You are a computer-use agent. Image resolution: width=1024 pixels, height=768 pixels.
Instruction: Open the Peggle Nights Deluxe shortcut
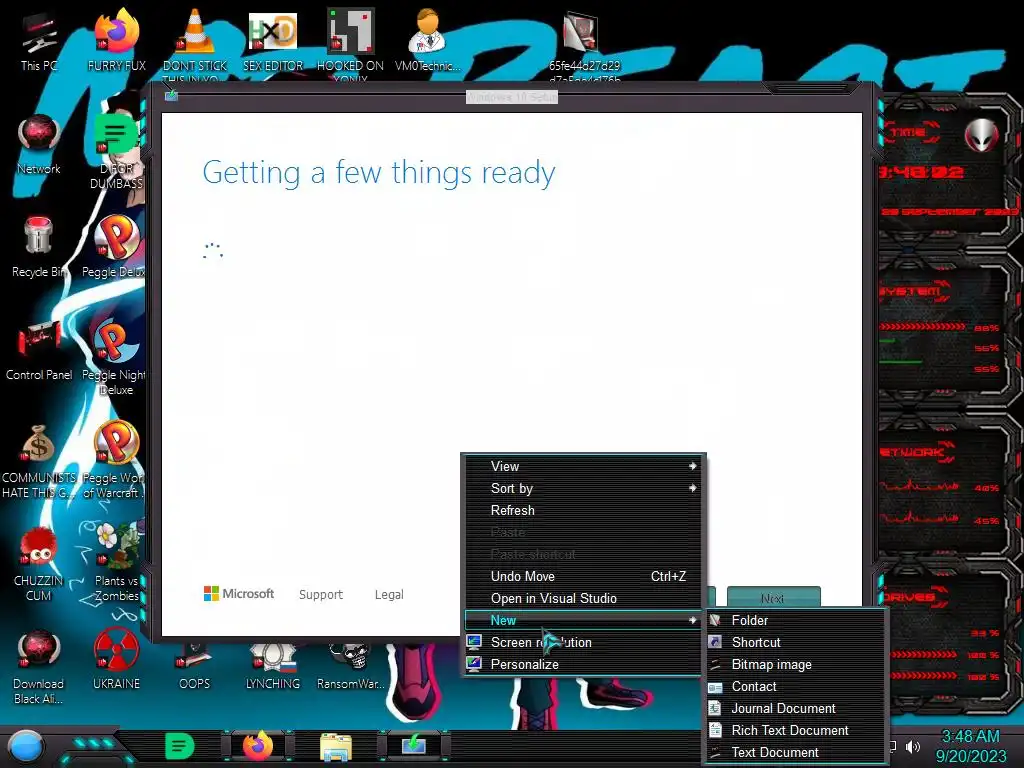coord(115,357)
